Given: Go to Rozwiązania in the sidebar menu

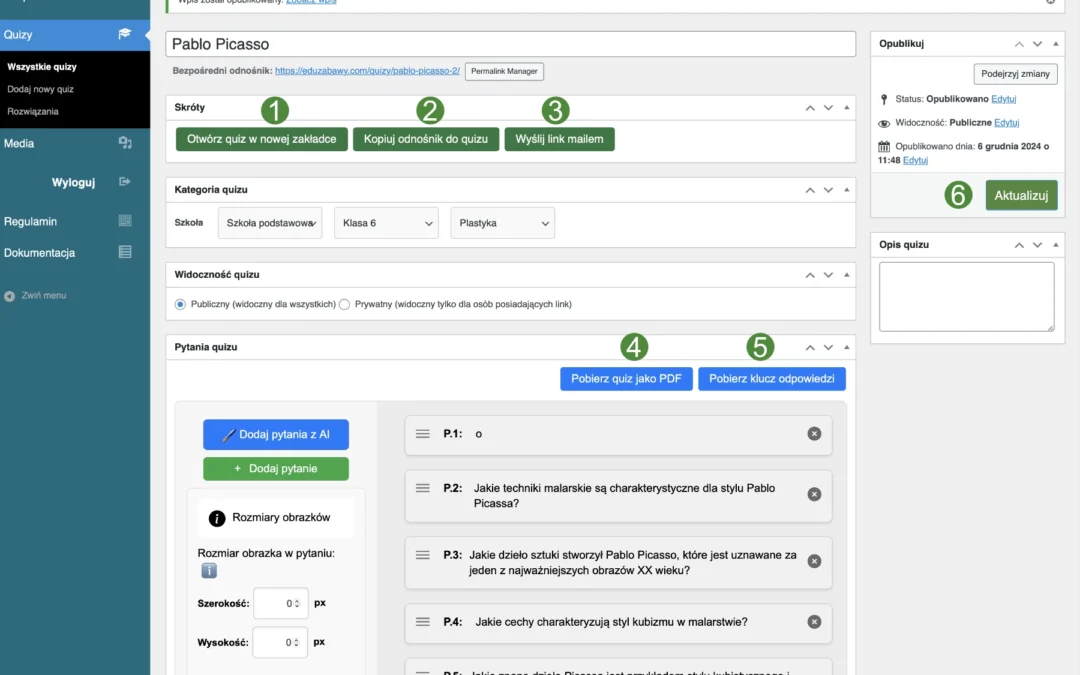Looking at the screenshot, I should pyautogui.click(x=33, y=111).
